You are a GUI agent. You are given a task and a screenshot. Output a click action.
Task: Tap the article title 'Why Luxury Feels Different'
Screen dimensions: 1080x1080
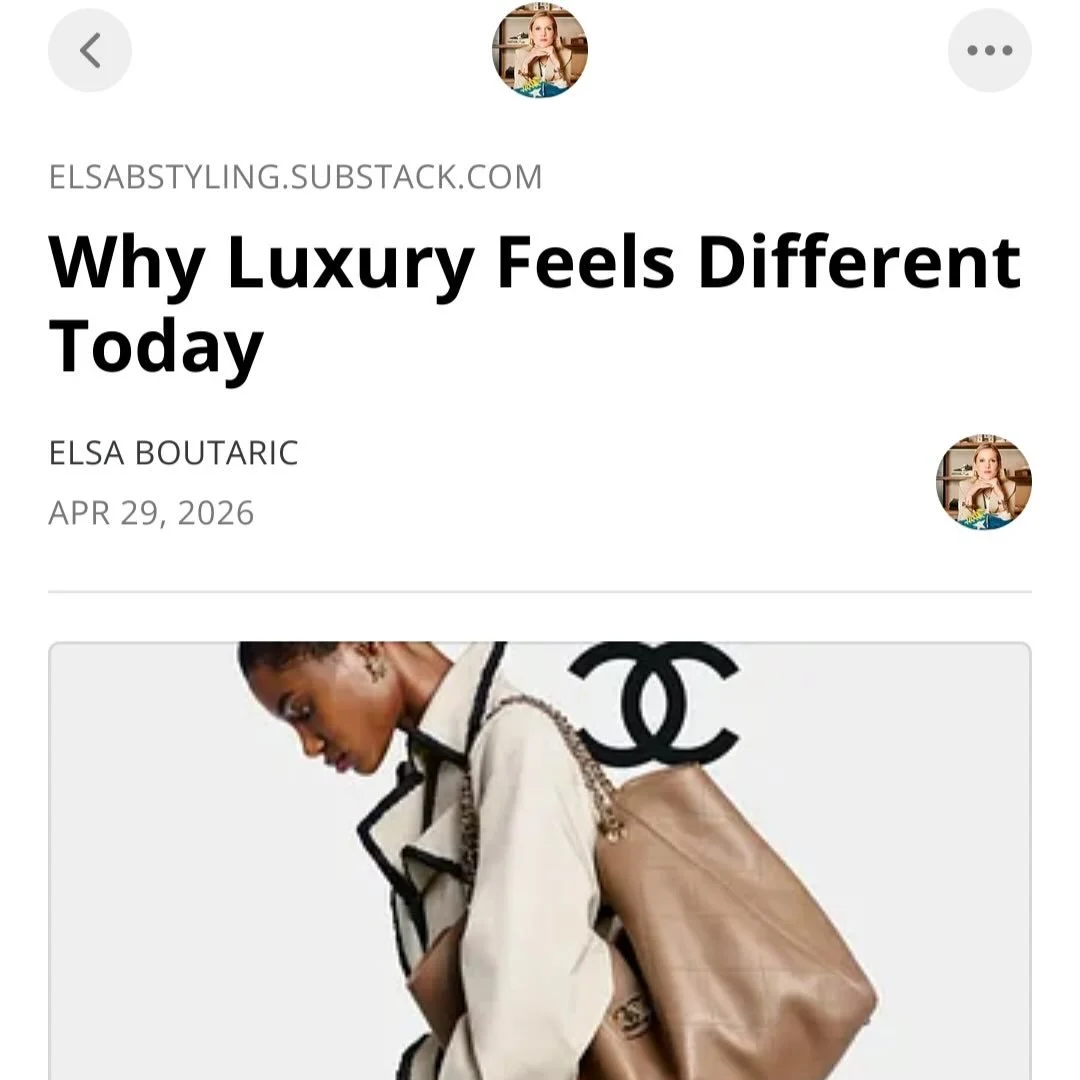(534, 263)
